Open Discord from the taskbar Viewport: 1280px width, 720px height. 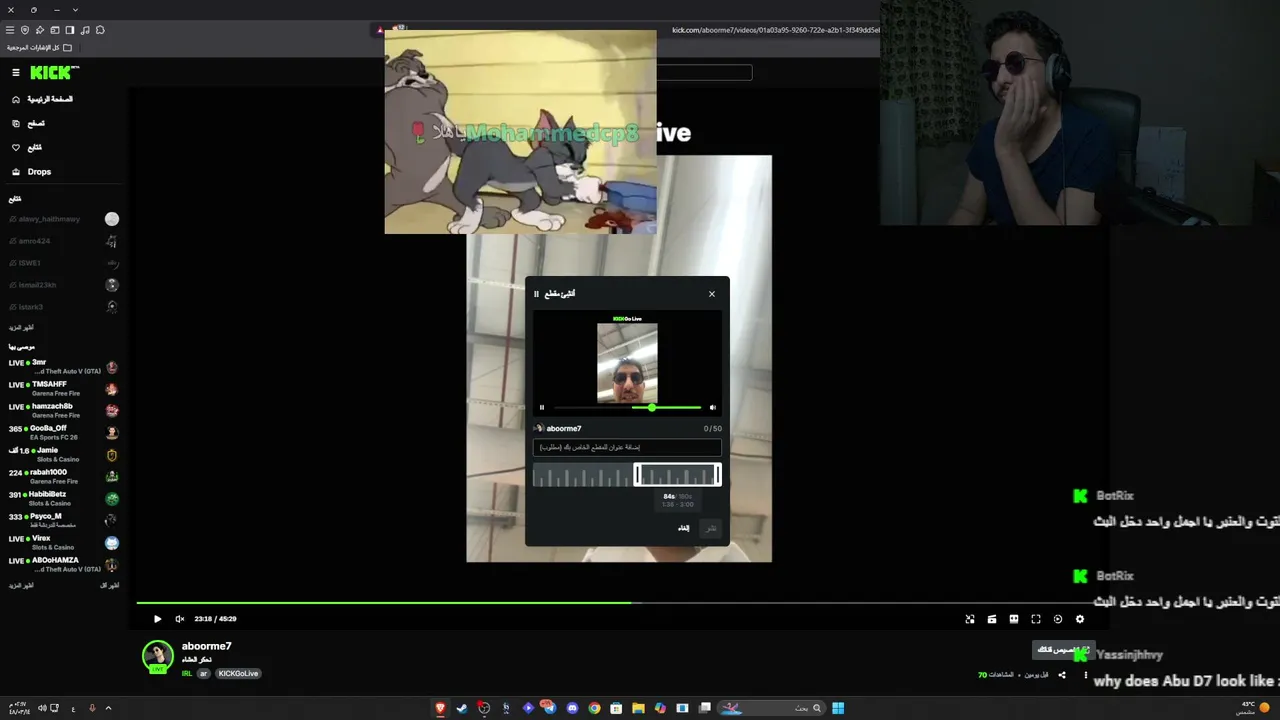[572, 708]
